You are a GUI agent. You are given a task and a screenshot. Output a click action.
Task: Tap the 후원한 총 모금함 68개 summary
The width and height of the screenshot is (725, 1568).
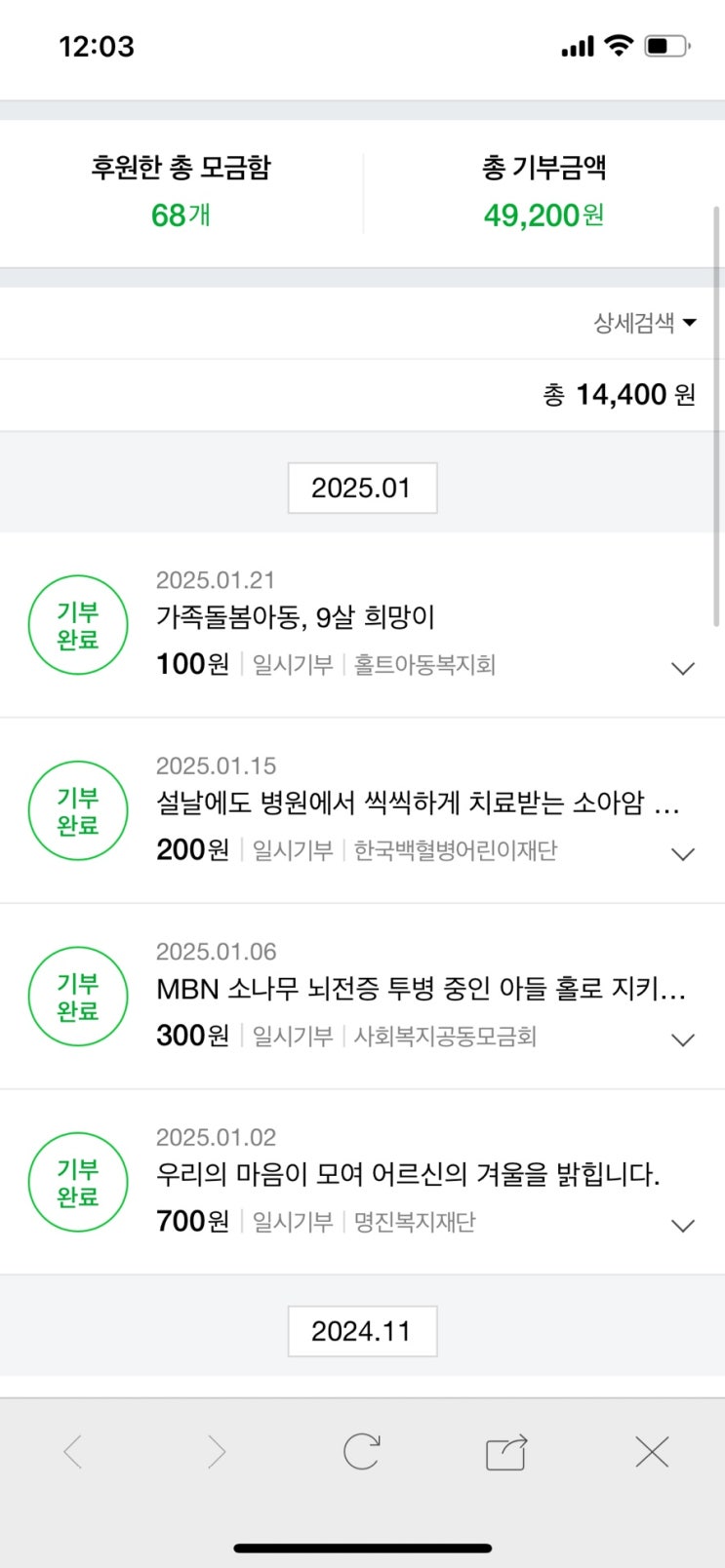pos(181,192)
